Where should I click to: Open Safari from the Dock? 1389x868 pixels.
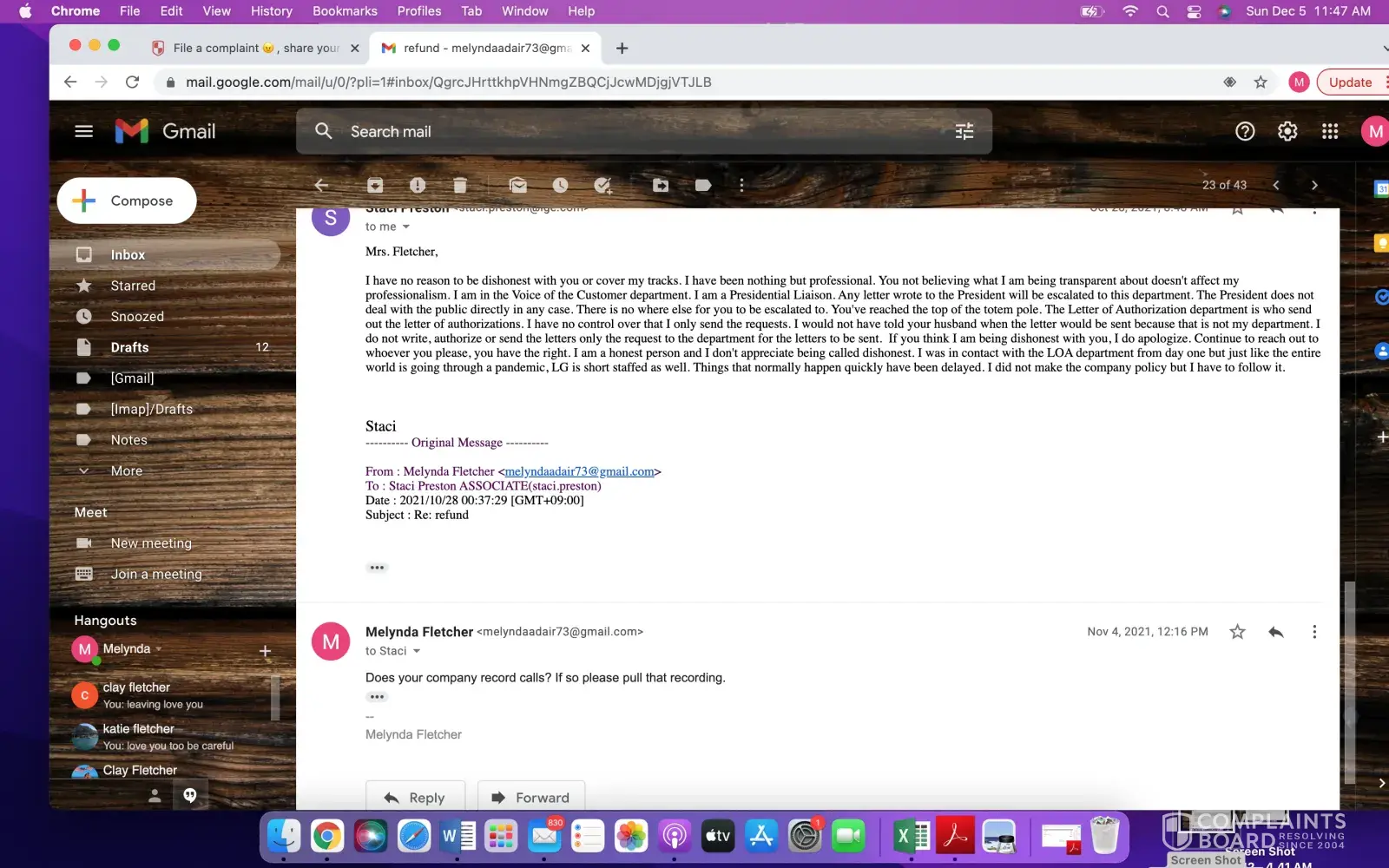(x=414, y=836)
